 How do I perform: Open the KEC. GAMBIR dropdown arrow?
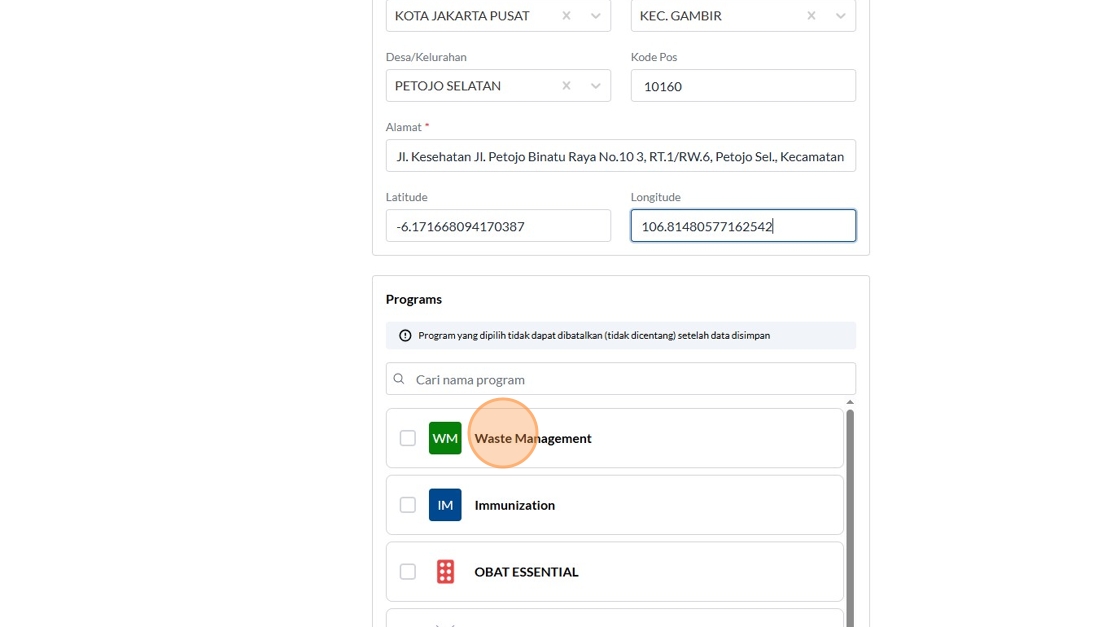840,16
